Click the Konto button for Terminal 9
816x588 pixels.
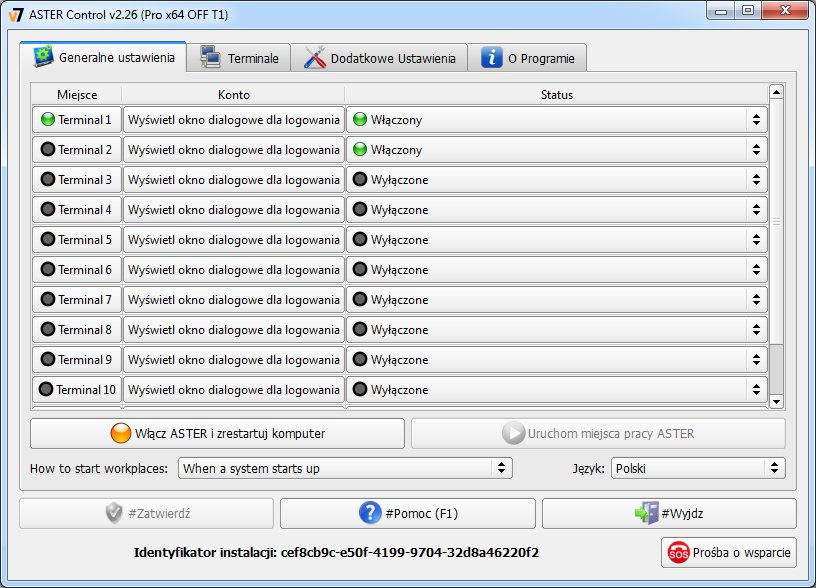tap(234, 360)
